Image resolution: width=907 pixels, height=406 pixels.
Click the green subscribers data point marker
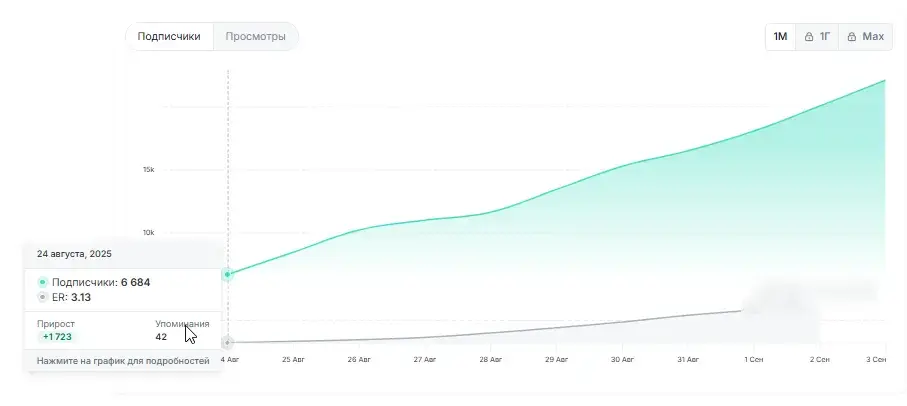227,274
